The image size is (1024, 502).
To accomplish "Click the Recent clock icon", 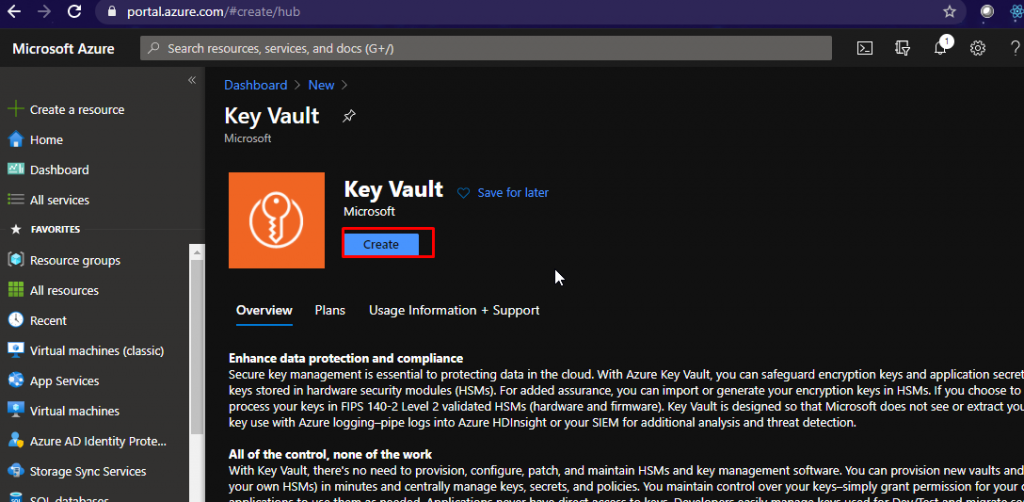I will (x=16, y=320).
